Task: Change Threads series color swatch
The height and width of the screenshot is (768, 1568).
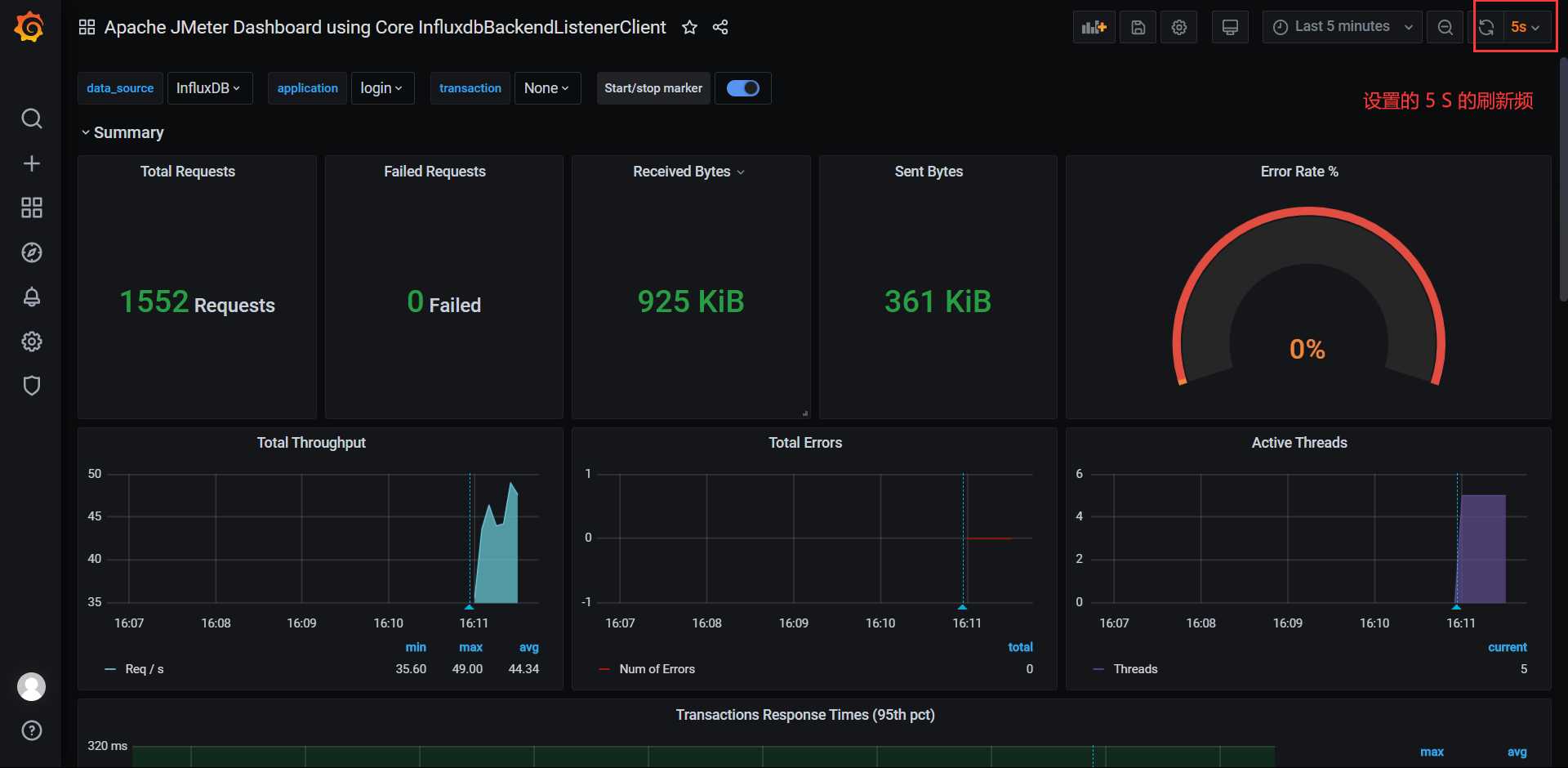Action: (x=1098, y=669)
